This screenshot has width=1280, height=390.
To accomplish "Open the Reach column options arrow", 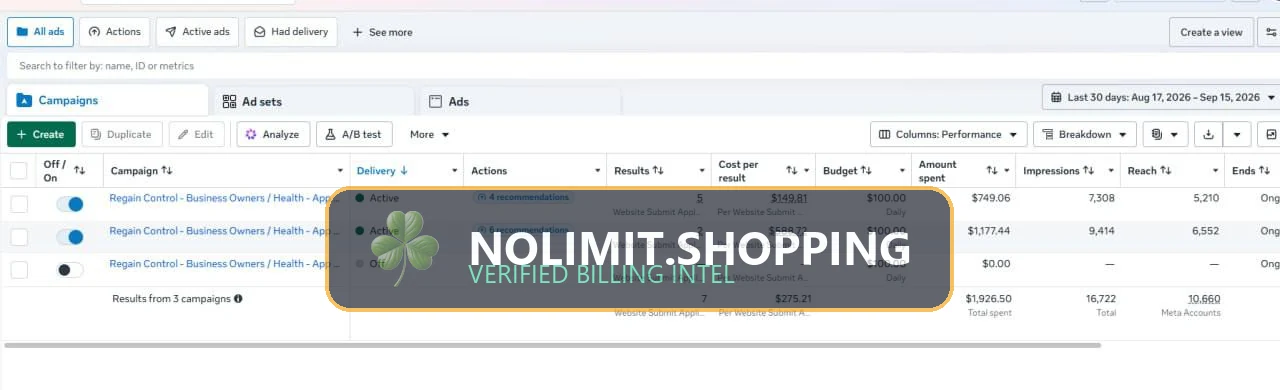I will tap(1216, 171).
